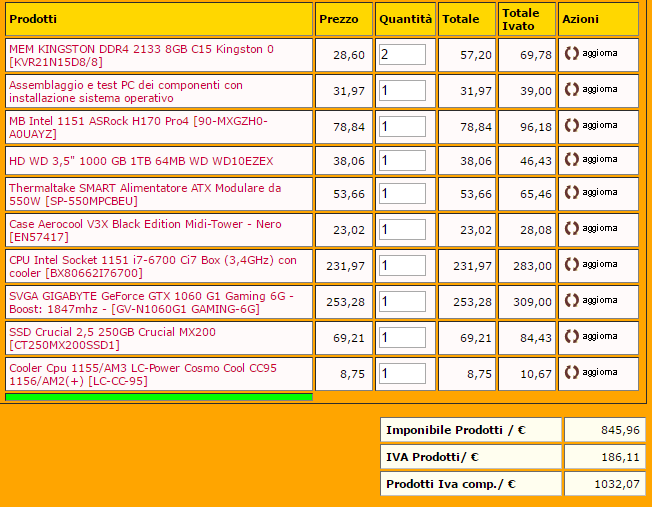Click the Totale value 57,20
Viewport: 652px width, 507px height.
point(476,55)
